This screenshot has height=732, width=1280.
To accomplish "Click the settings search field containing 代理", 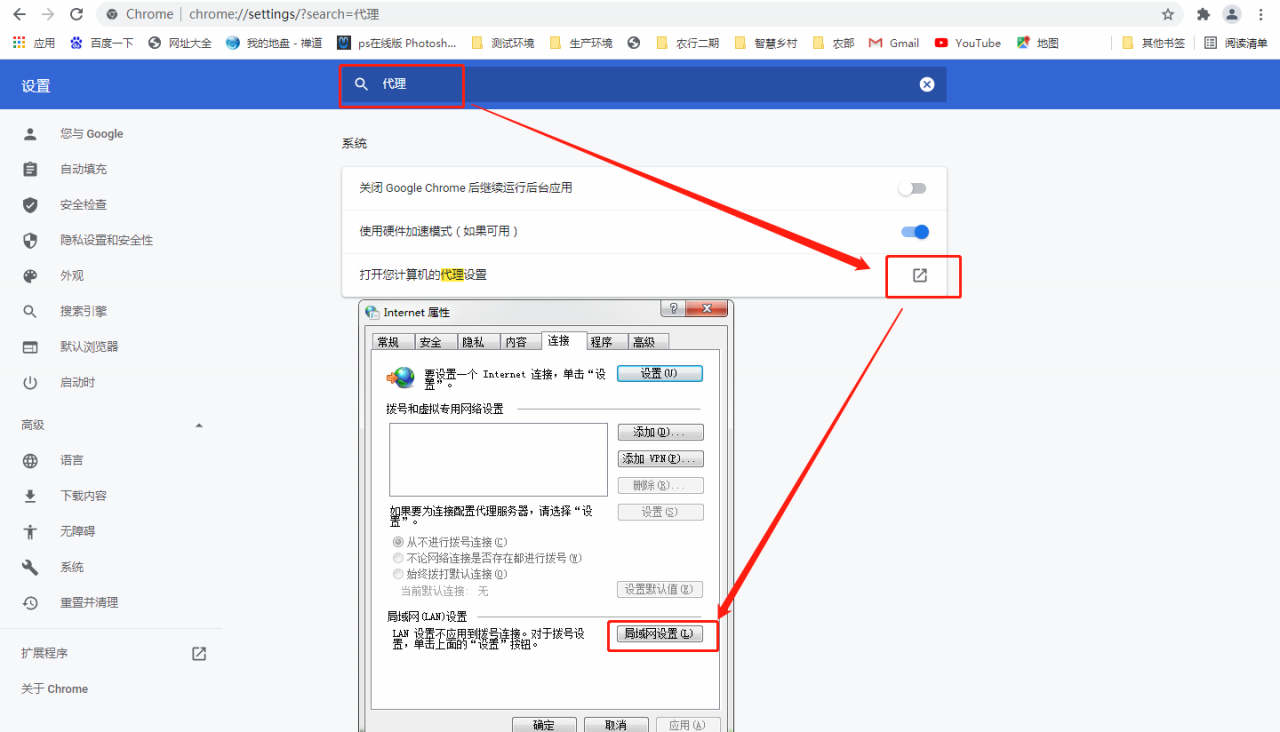I will coord(644,84).
